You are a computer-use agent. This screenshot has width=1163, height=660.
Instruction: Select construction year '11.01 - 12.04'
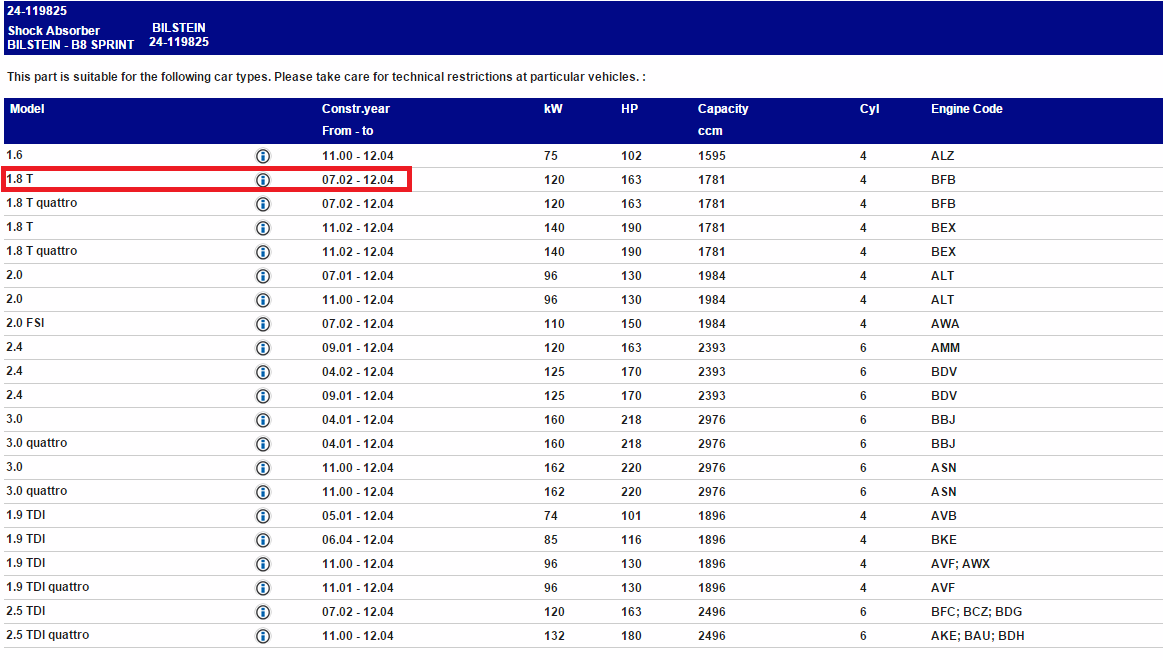click(358, 588)
